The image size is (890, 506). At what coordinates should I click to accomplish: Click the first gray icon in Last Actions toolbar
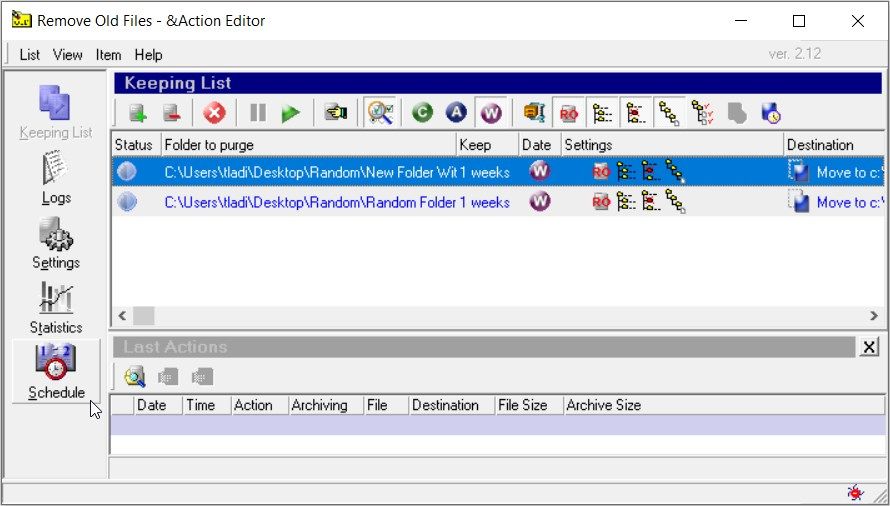[x=168, y=377]
